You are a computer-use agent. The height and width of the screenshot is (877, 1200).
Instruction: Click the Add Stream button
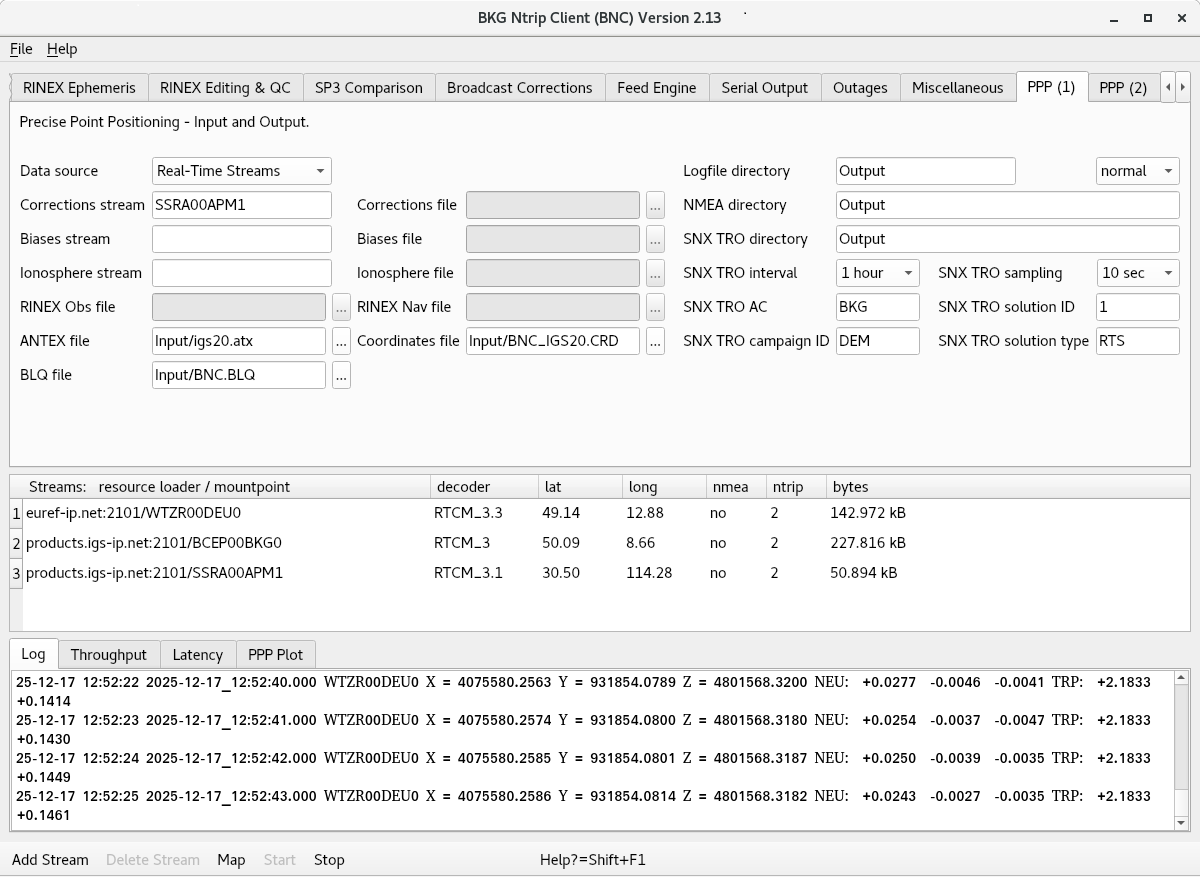click(50, 860)
